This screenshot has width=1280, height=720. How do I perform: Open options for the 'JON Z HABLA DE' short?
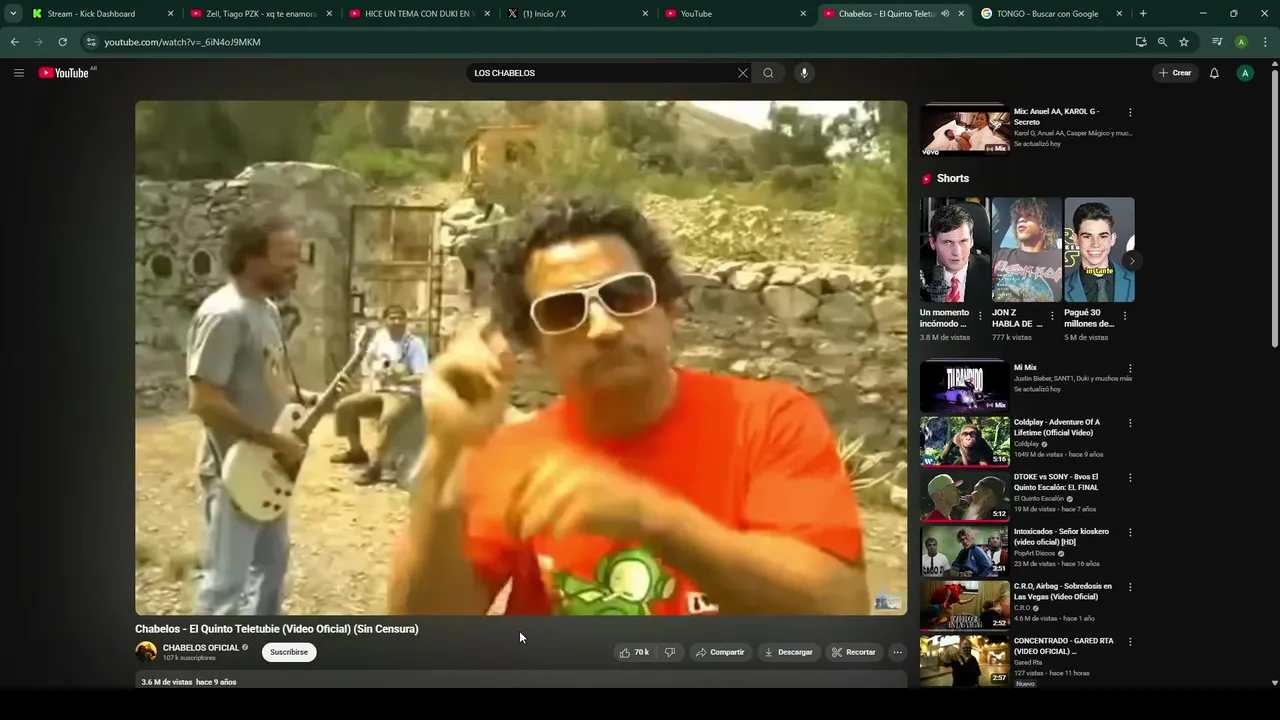tap(1052, 316)
